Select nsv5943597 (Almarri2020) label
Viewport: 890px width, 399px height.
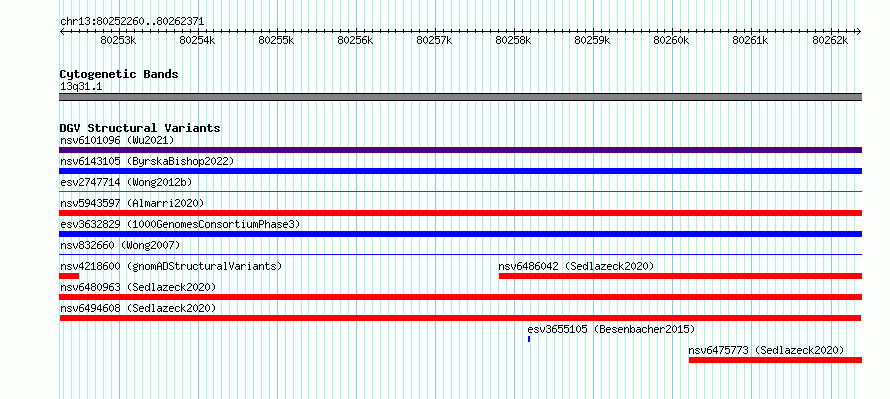tap(132, 203)
